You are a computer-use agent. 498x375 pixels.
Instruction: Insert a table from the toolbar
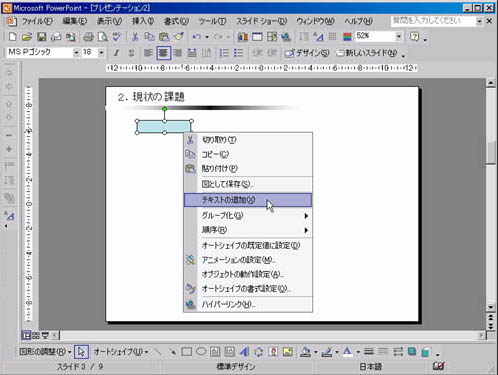pos(257,37)
